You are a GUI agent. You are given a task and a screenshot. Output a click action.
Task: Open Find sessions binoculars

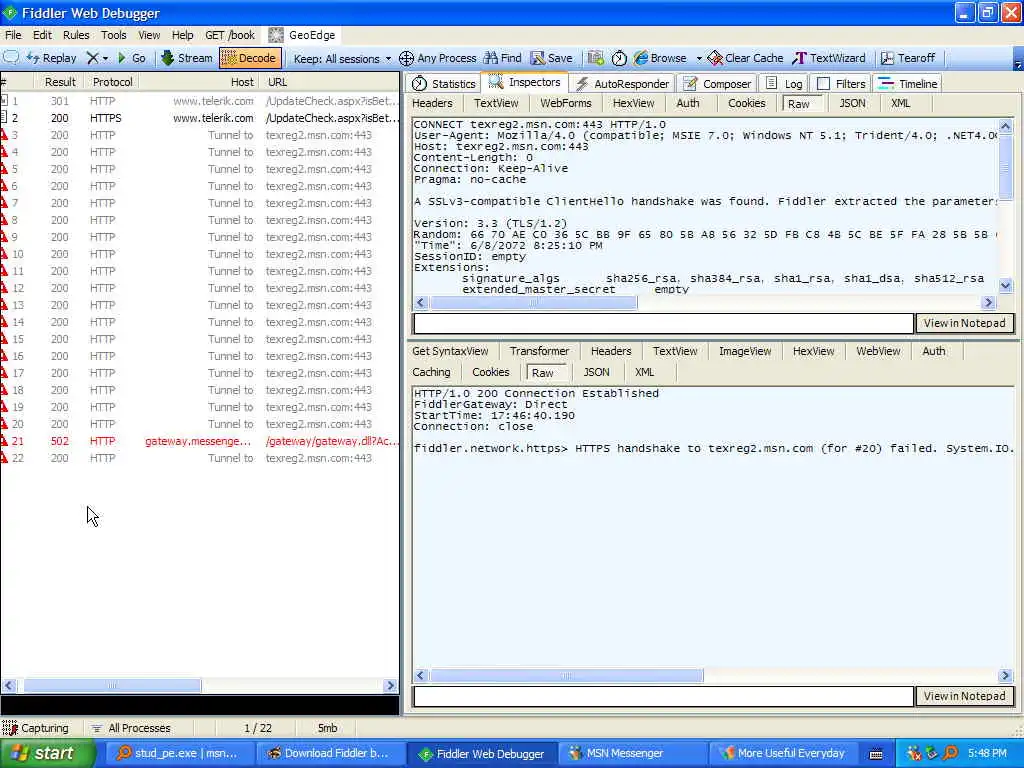click(502, 58)
